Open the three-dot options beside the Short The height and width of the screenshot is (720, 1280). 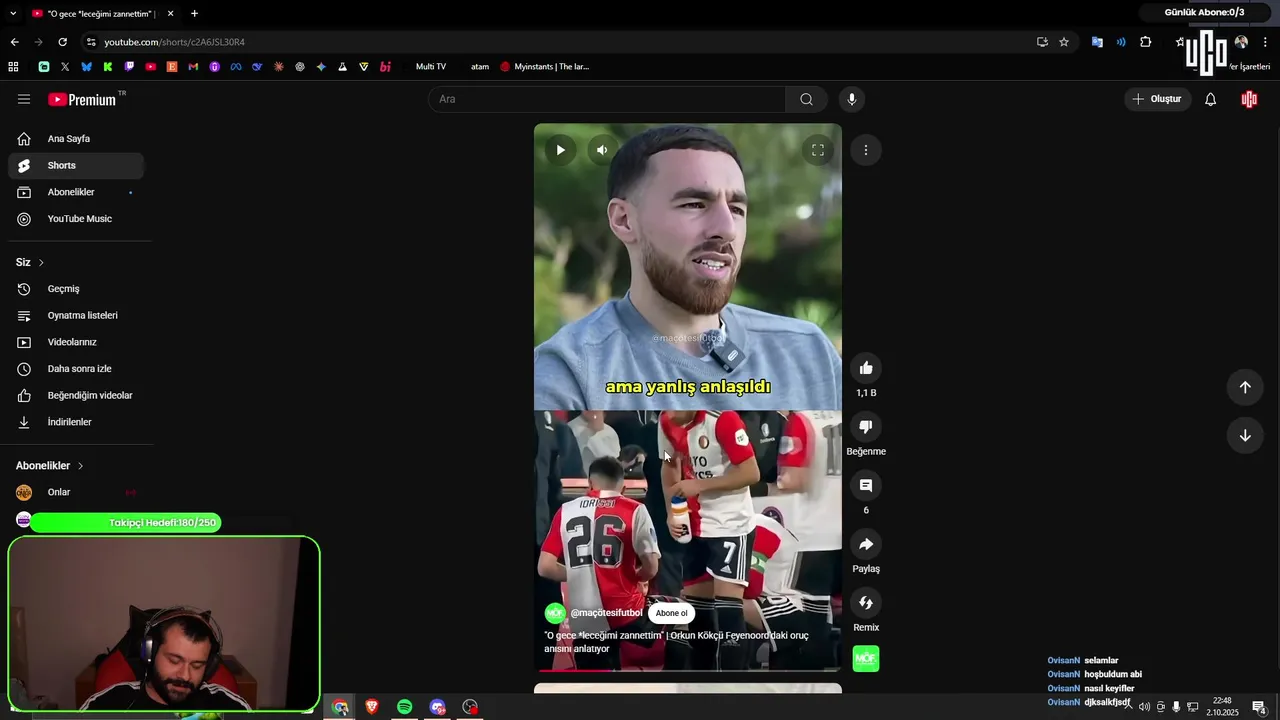[866, 150]
